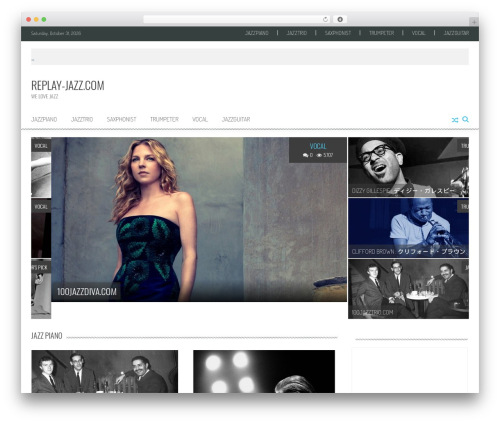This screenshot has width=500, height=423.
Task: Select JAZZGUITAR in the main navigation menu
Action: [236, 119]
